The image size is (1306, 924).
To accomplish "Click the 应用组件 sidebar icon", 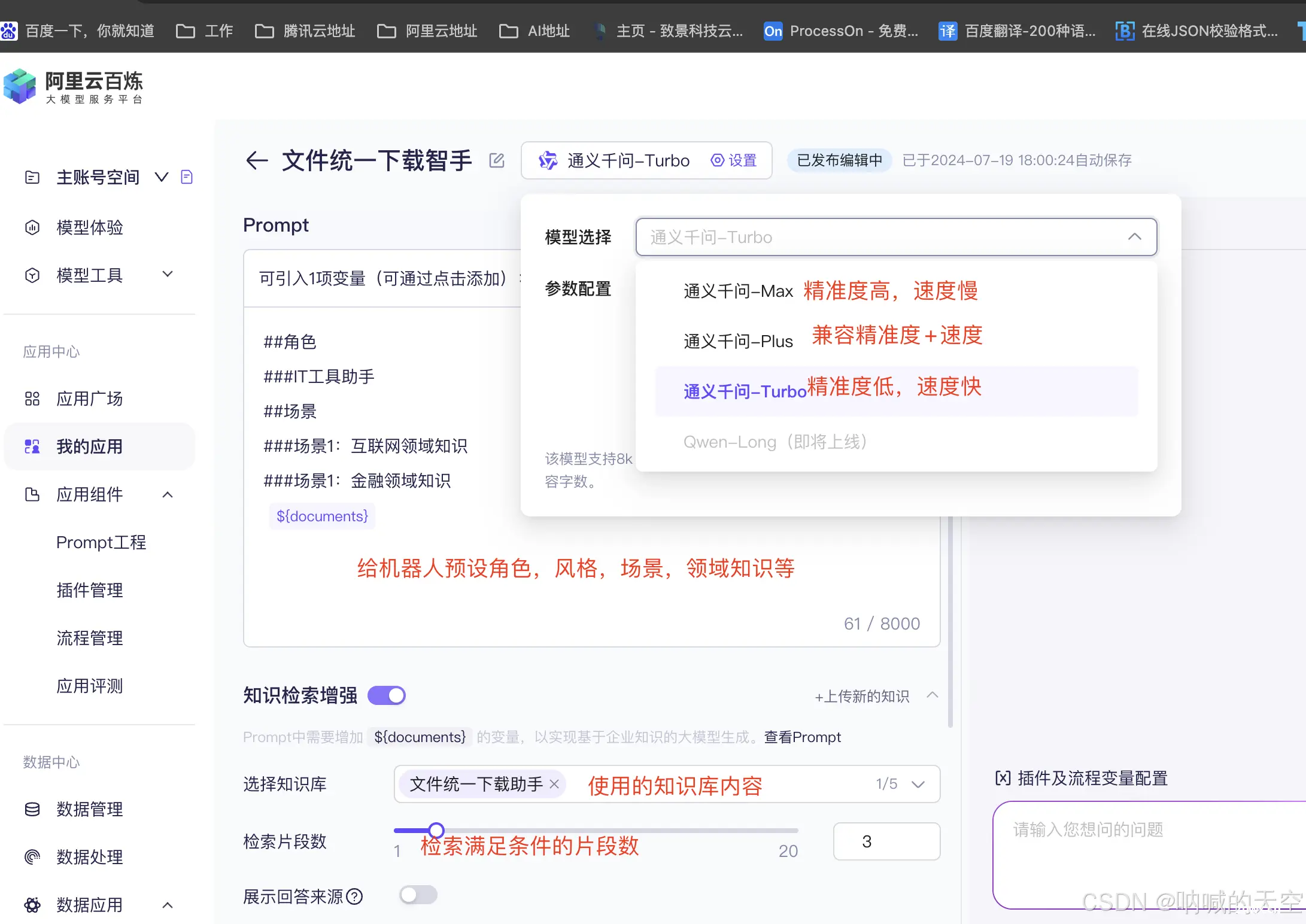I will [32, 494].
